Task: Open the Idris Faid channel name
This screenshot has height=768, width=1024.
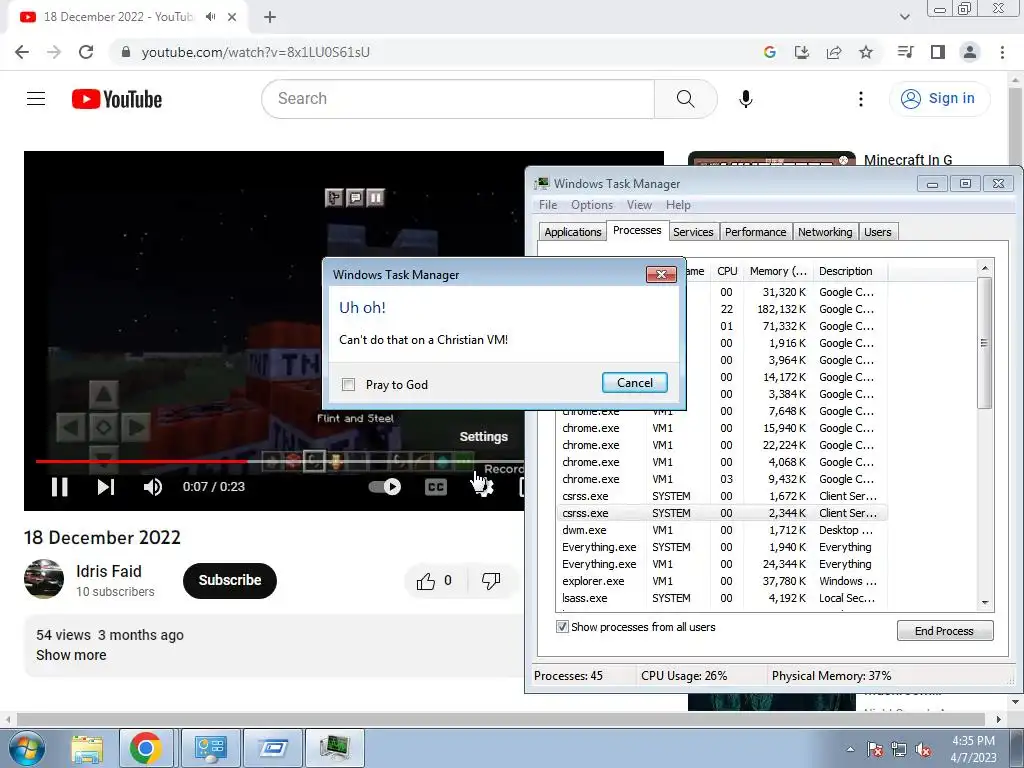Action: 108,571
